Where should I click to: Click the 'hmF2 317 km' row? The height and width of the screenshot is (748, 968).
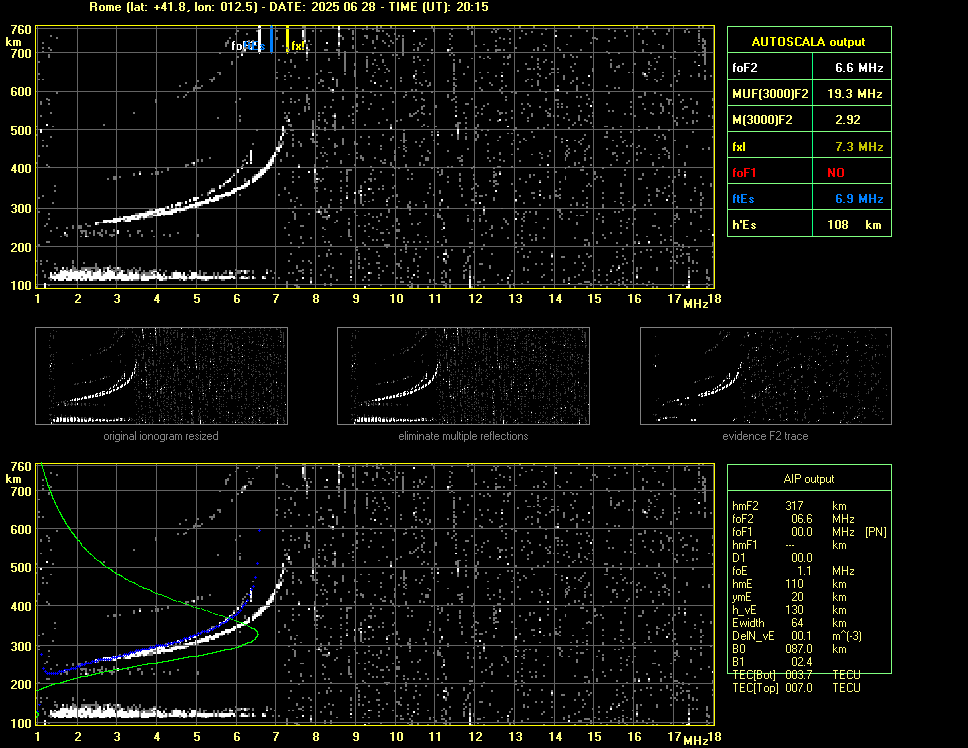coord(790,505)
